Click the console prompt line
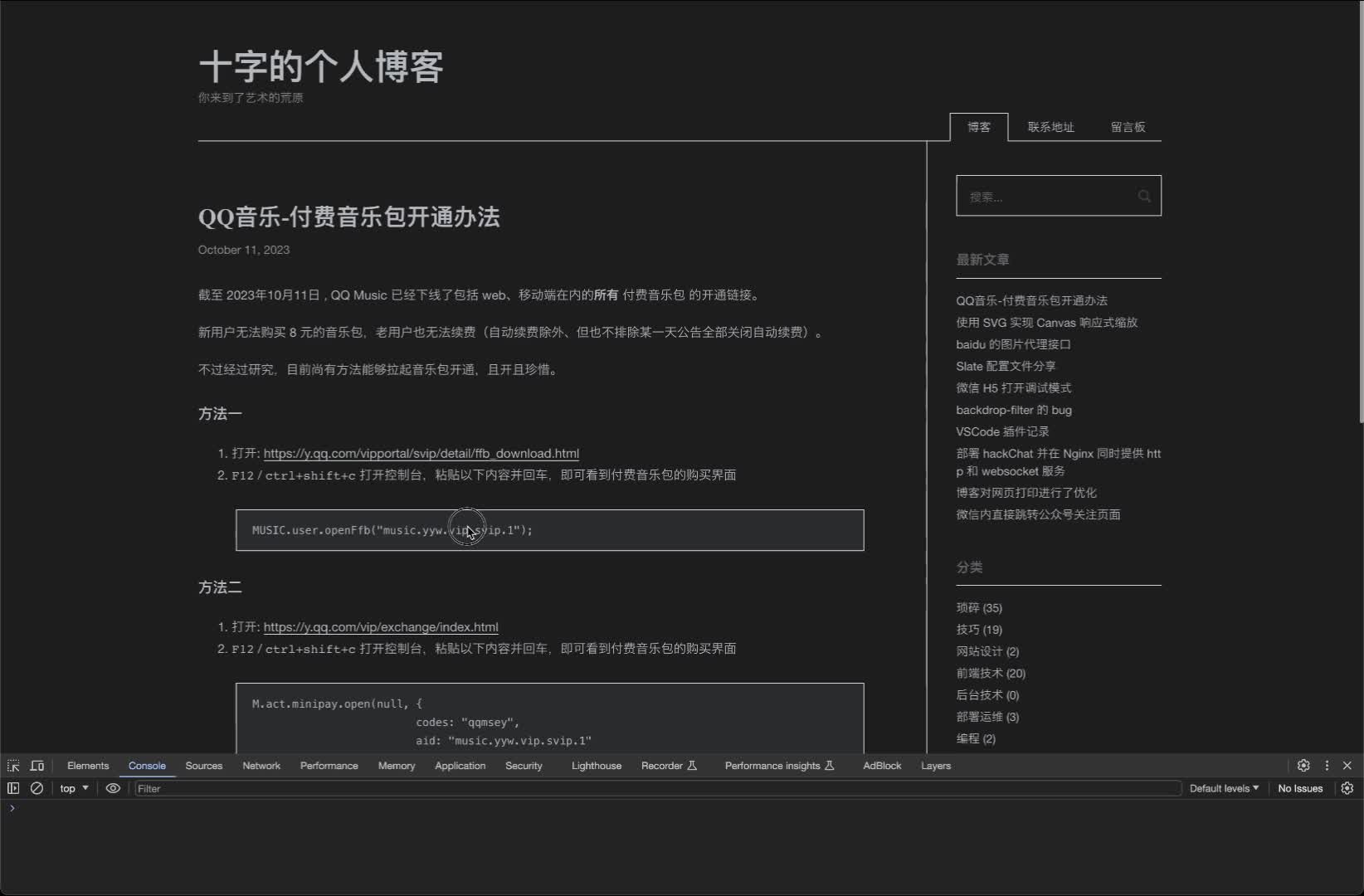 pyautogui.click(x=682, y=808)
